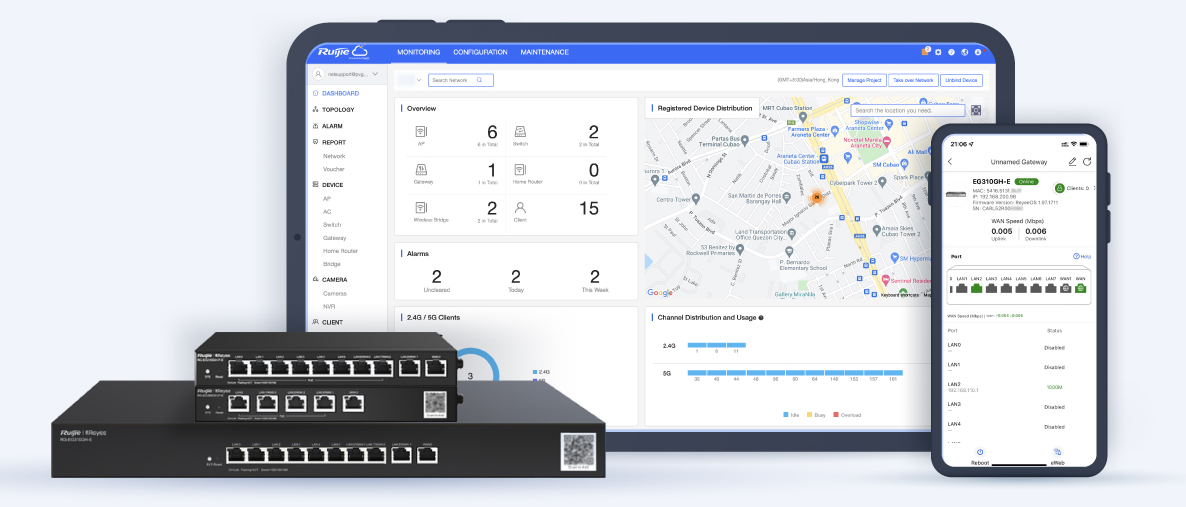Click the Client person icon in Overview

(520, 208)
